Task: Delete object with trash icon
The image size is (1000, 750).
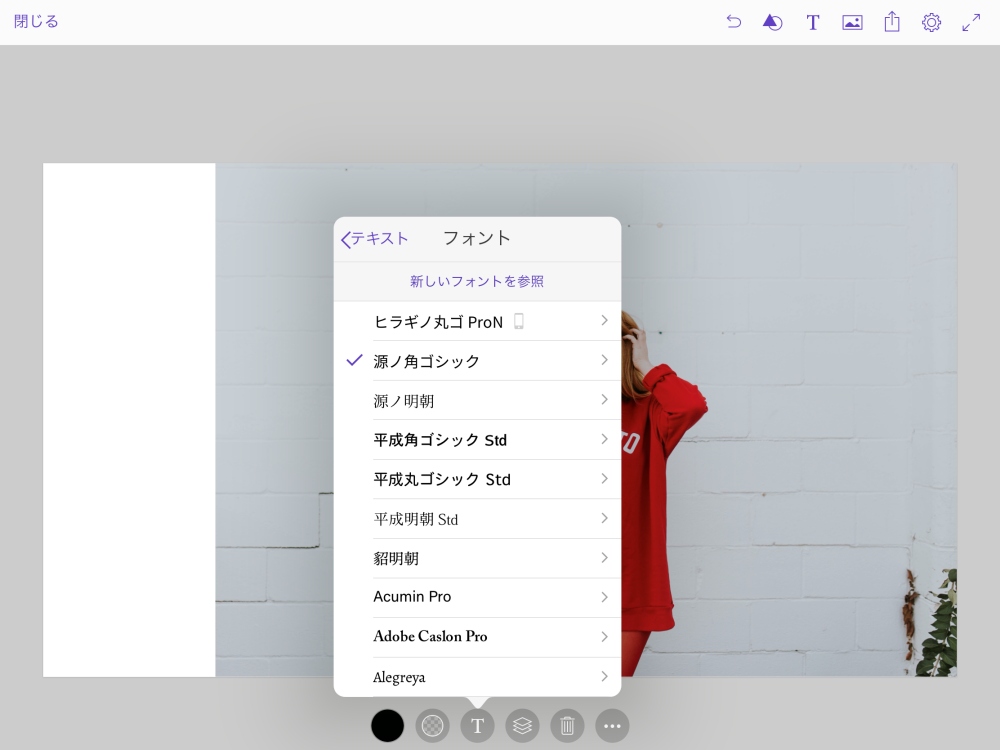Action: pos(567,726)
